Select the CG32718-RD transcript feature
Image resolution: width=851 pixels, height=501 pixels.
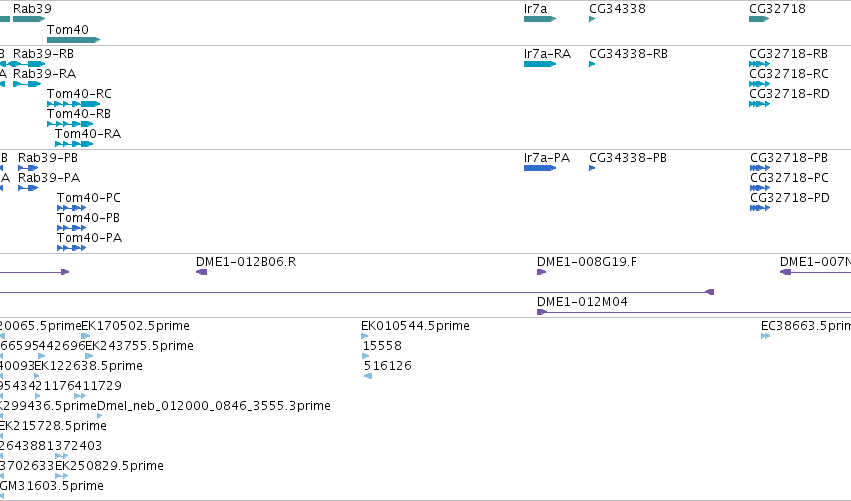[x=759, y=104]
